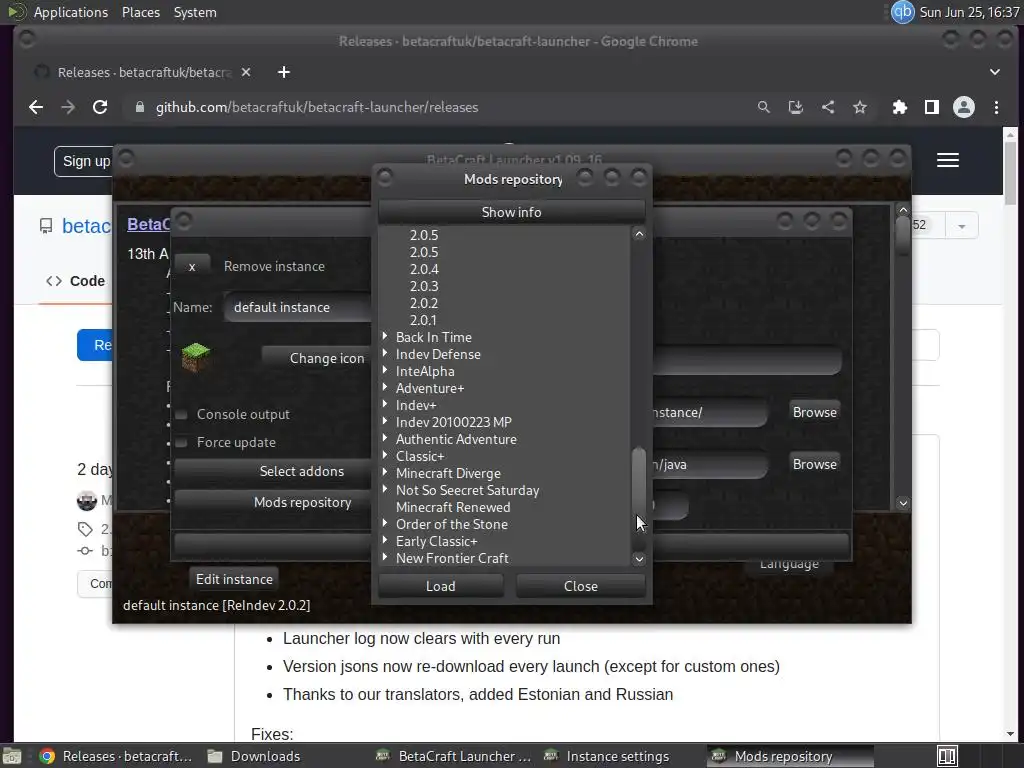Open Chrome profile avatar
The image size is (1024, 768).
coord(964,107)
